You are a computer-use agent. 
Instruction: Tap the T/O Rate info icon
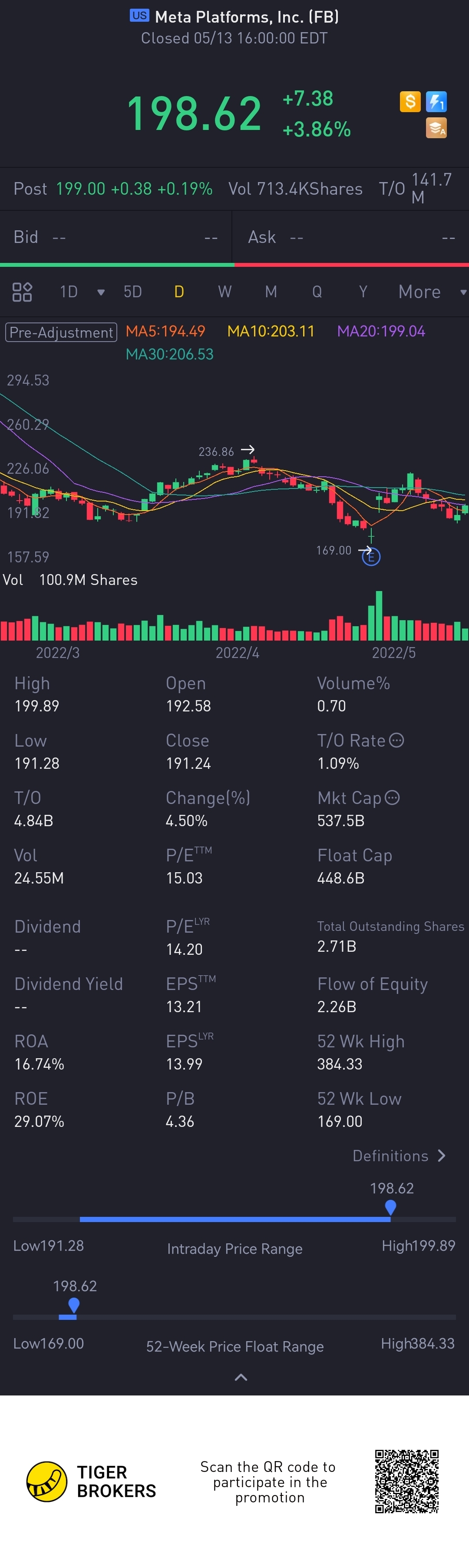[x=396, y=740]
